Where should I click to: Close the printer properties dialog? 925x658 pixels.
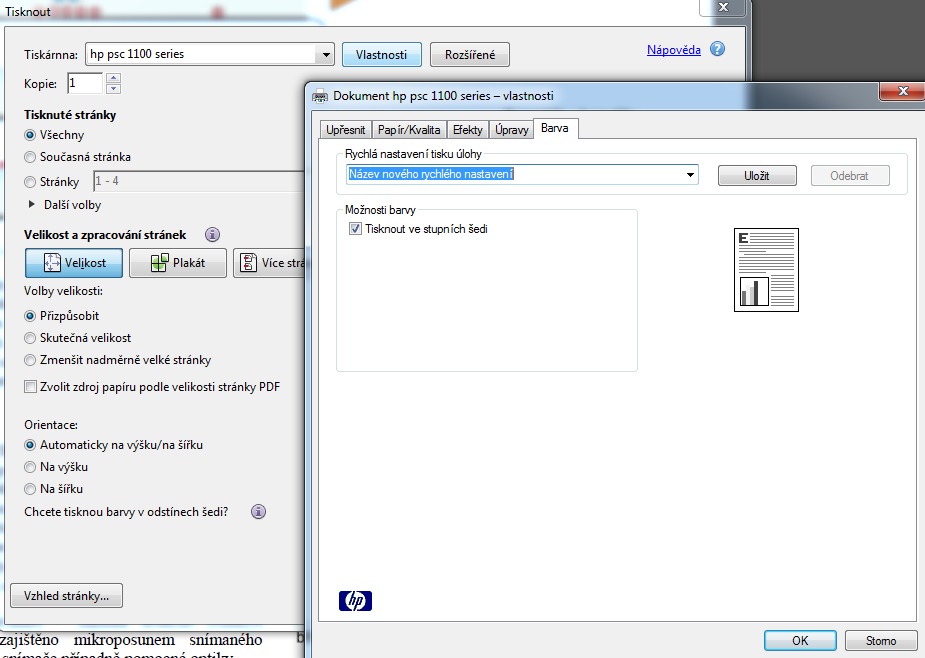[x=903, y=90]
